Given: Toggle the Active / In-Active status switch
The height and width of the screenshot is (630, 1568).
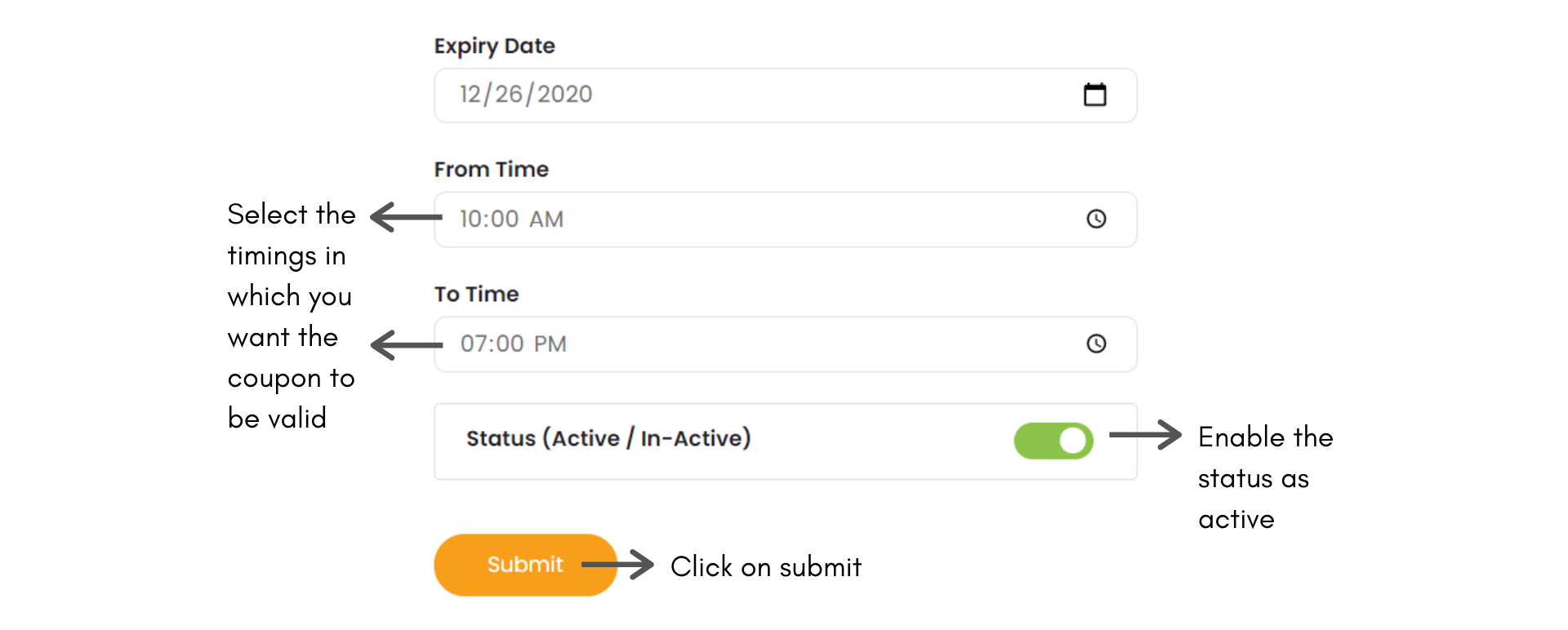Looking at the screenshot, I should [1053, 441].
